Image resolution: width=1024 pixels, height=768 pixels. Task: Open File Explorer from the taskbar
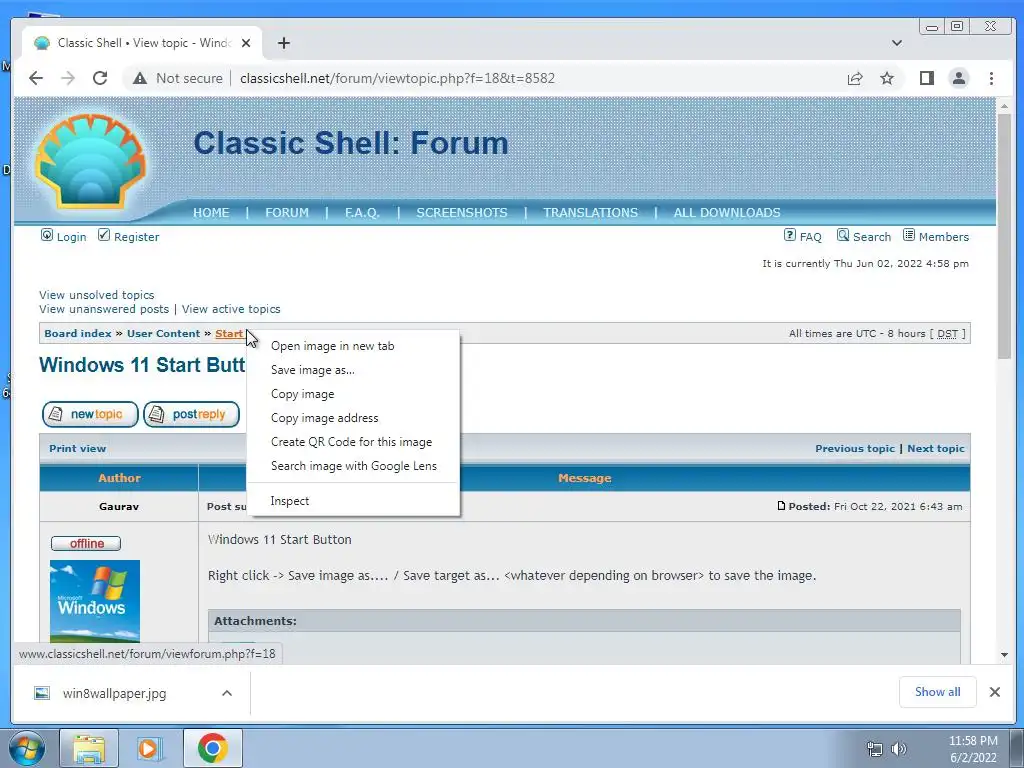(x=89, y=748)
